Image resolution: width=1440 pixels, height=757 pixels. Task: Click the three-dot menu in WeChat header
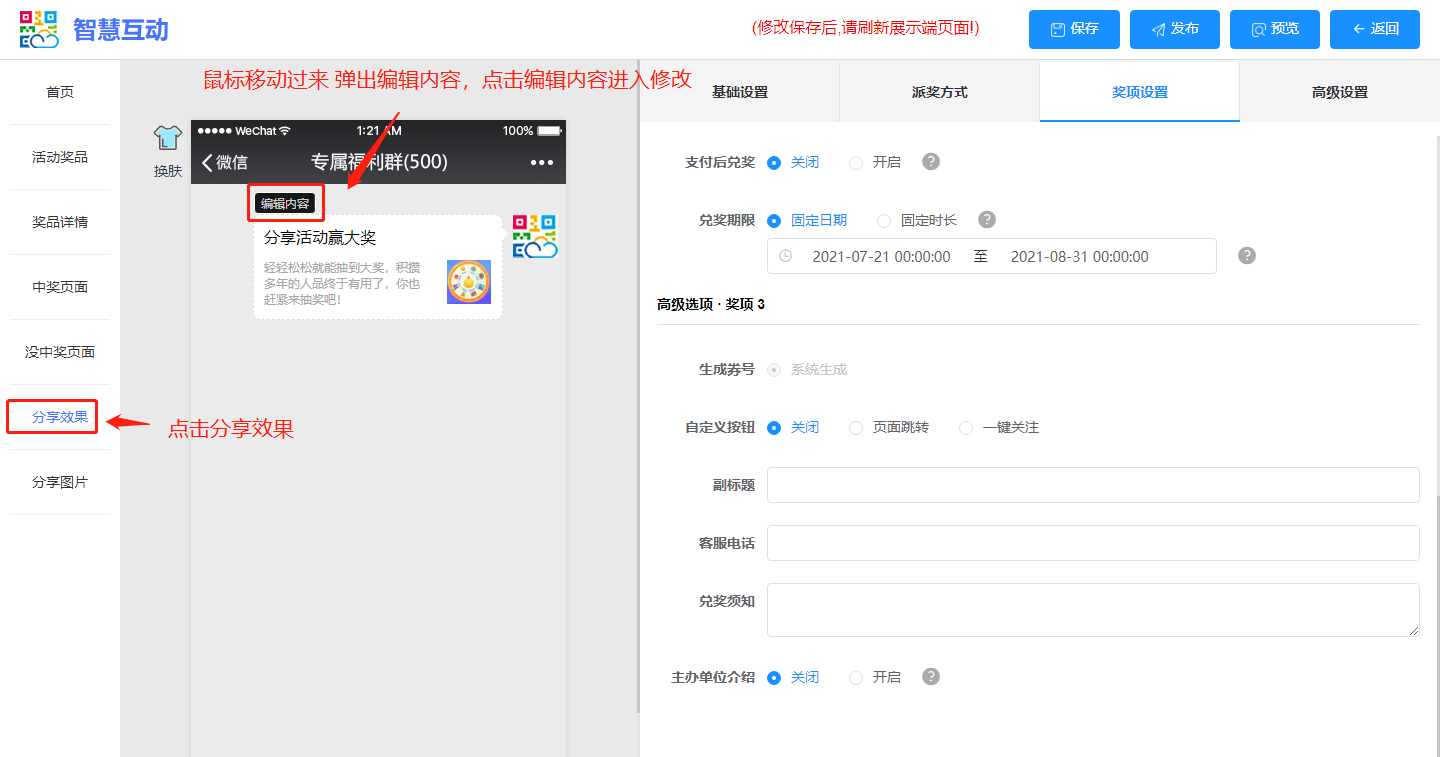point(541,162)
